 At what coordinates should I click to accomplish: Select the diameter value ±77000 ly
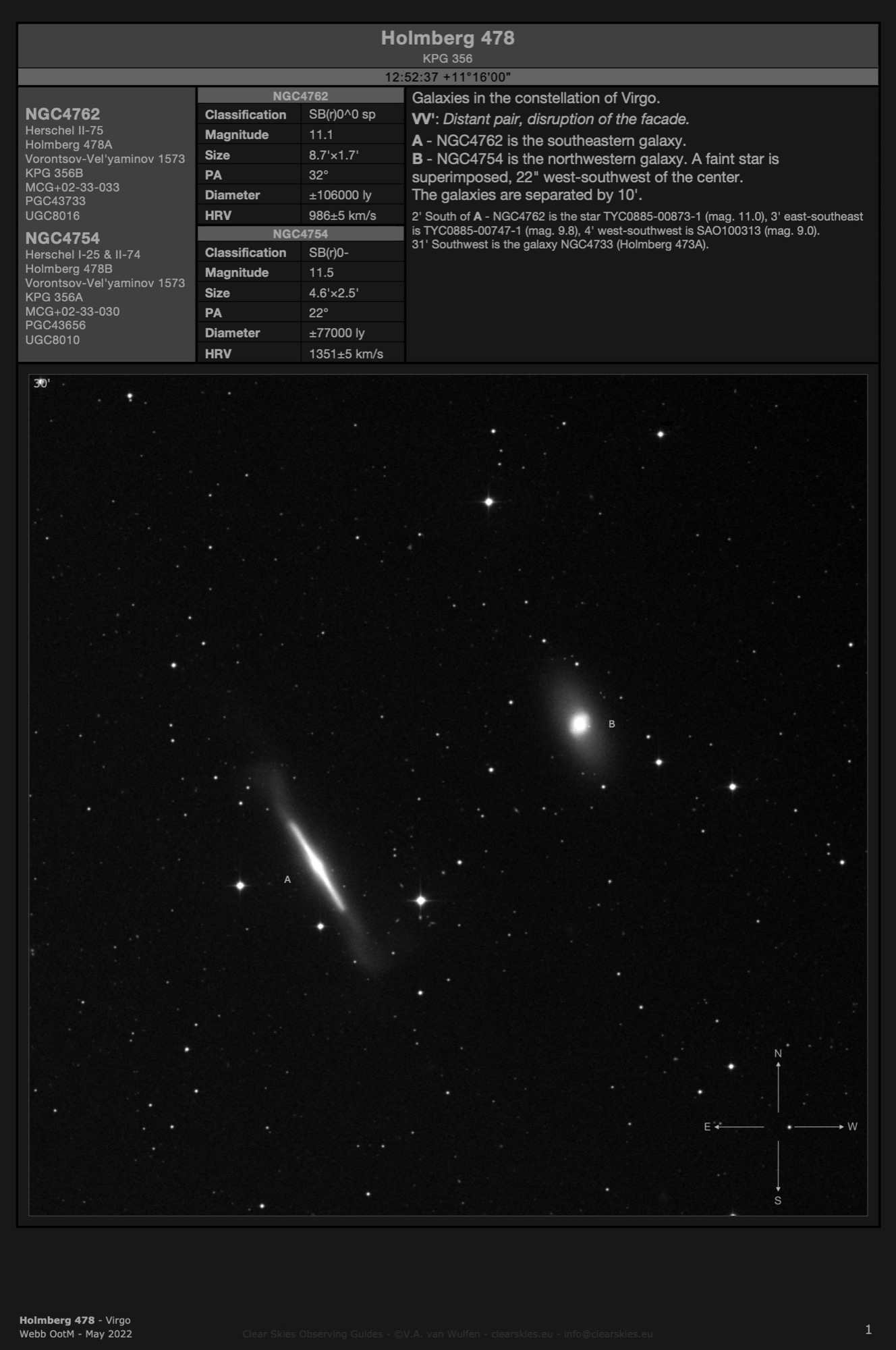click(x=337, y=333)
